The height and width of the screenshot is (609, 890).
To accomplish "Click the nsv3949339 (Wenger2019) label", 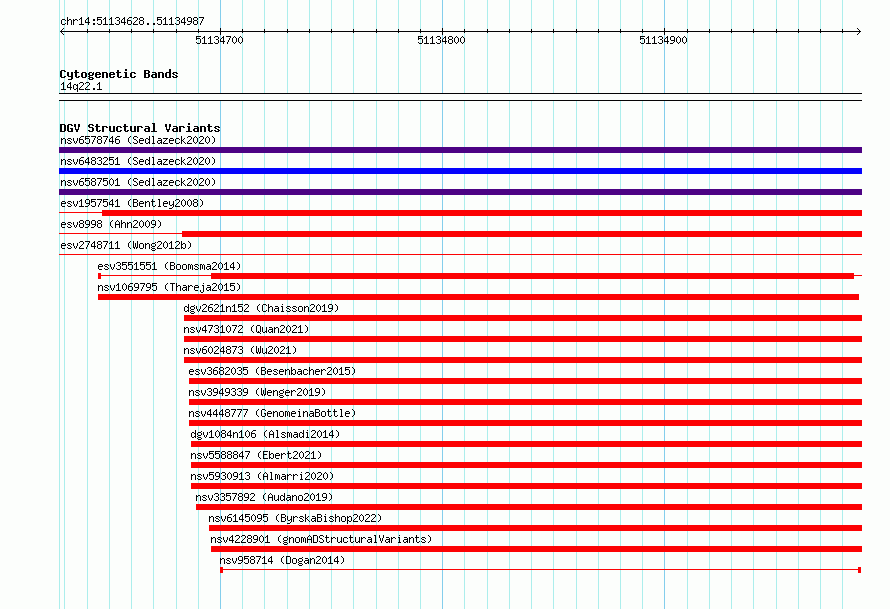I will coord(257,392).
